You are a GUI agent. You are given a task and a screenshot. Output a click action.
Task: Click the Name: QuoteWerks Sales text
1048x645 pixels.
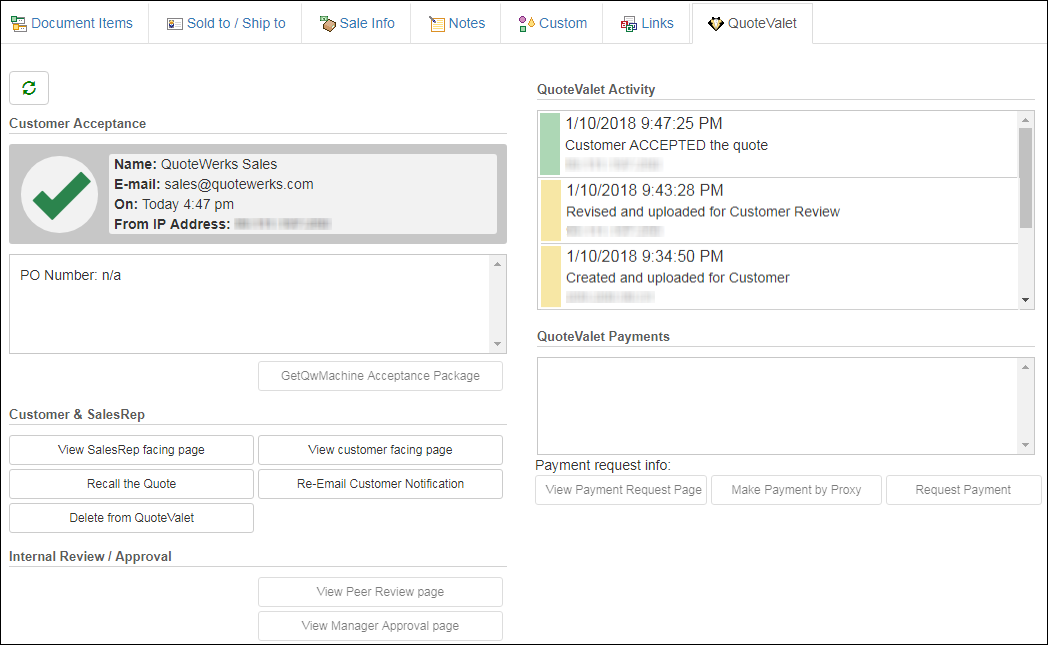[x=195, y=164]
